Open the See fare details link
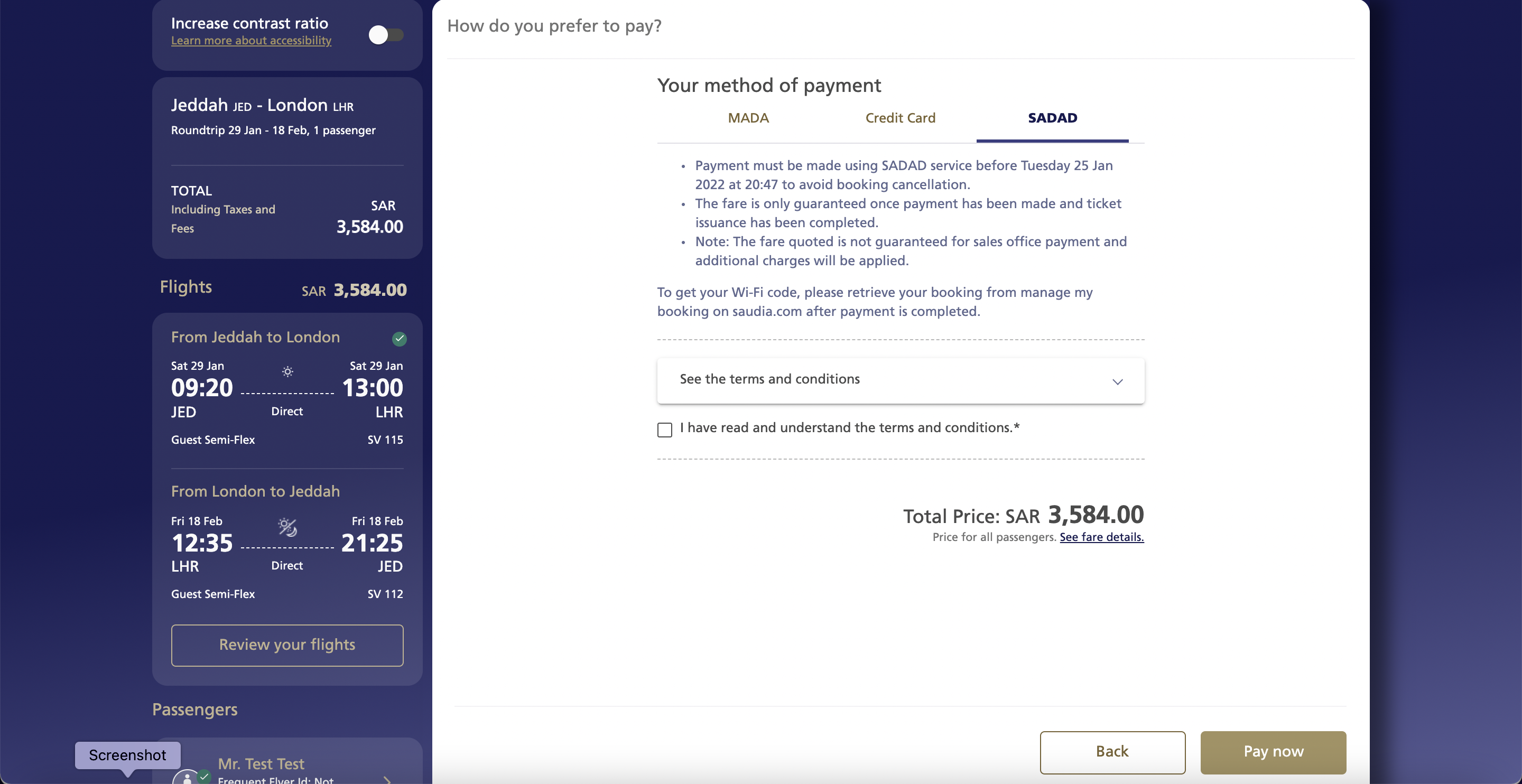The height and width of the screenshot is (784, 1522). click(1101, 536)
